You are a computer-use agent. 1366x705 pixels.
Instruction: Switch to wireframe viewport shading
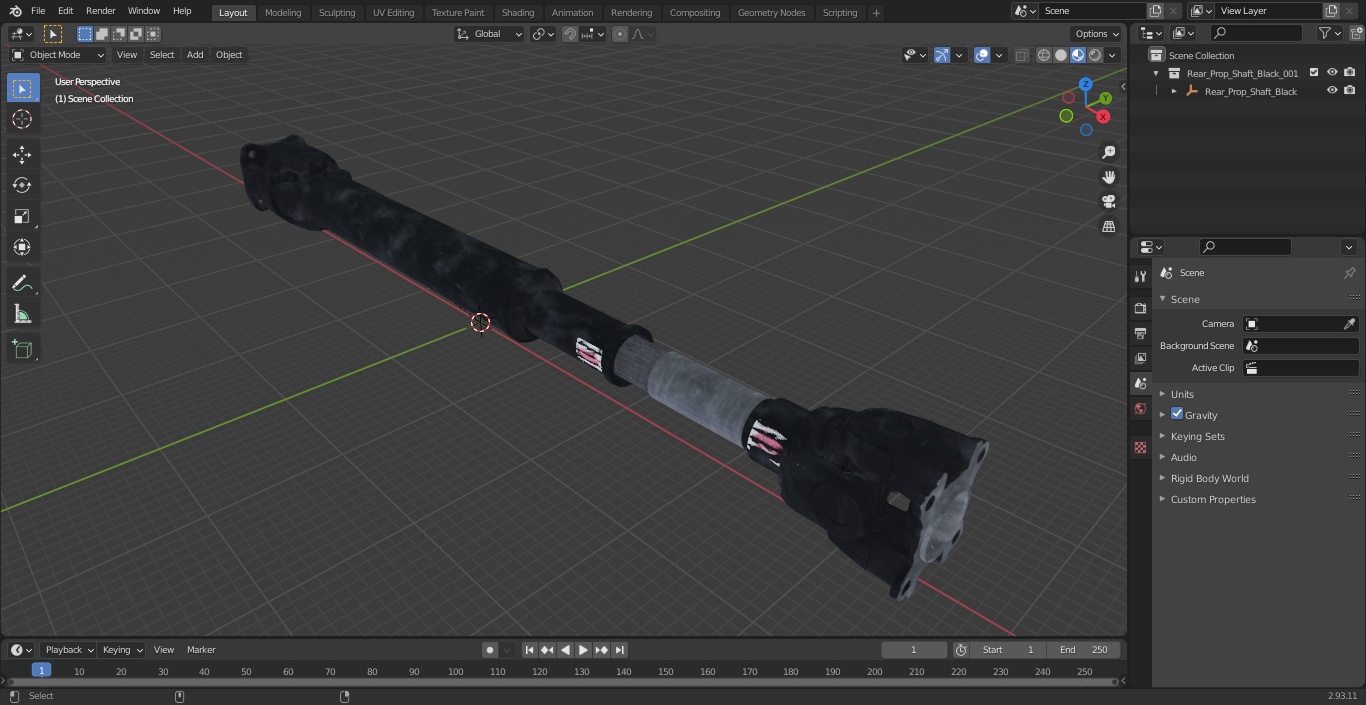[x=1044, y=55]
